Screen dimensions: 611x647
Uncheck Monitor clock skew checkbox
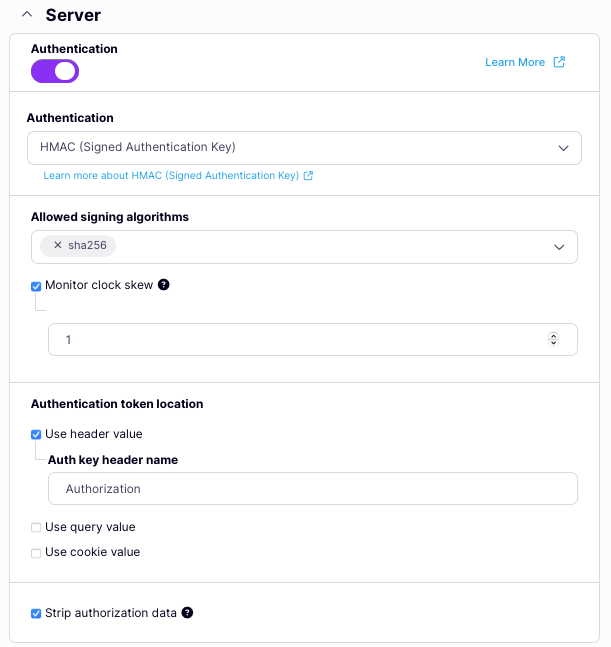coord(37,286)
